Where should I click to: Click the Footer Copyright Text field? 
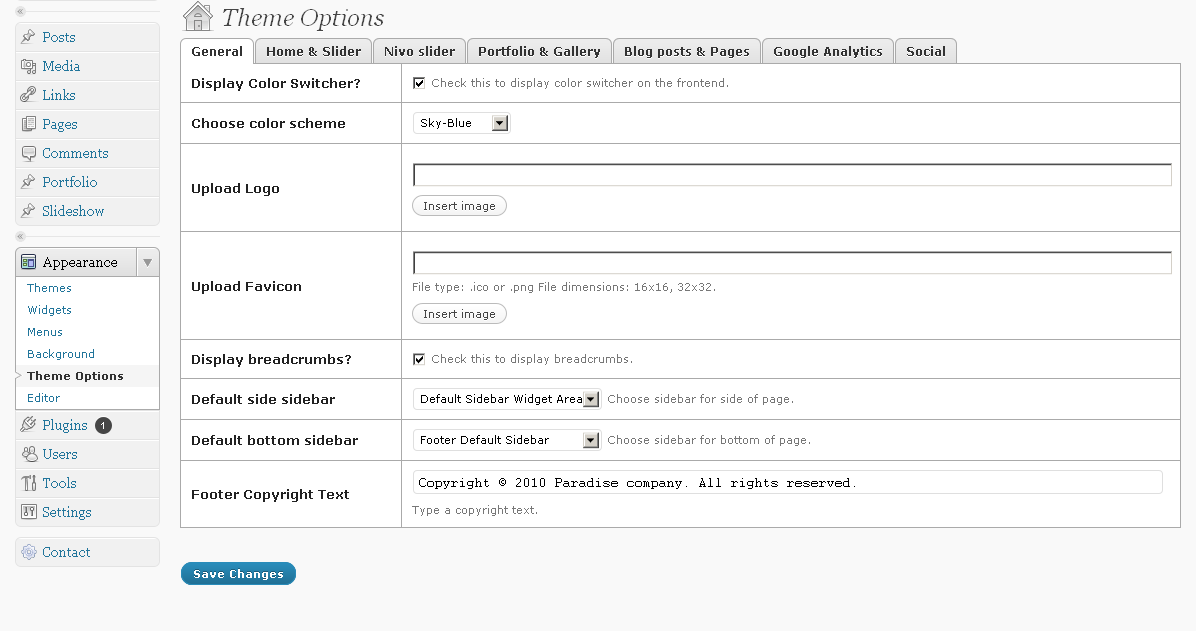pos(787,483)
